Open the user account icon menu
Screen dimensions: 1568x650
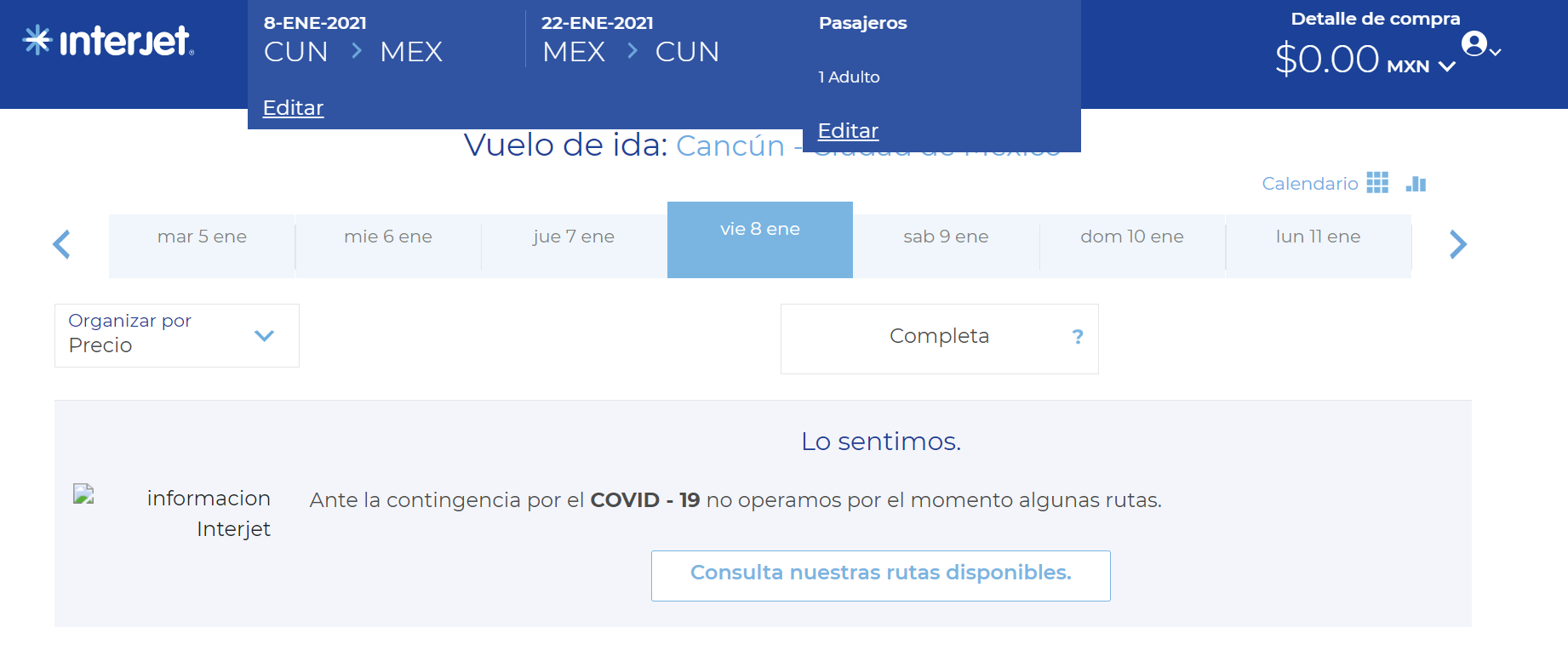(1474, 43)
